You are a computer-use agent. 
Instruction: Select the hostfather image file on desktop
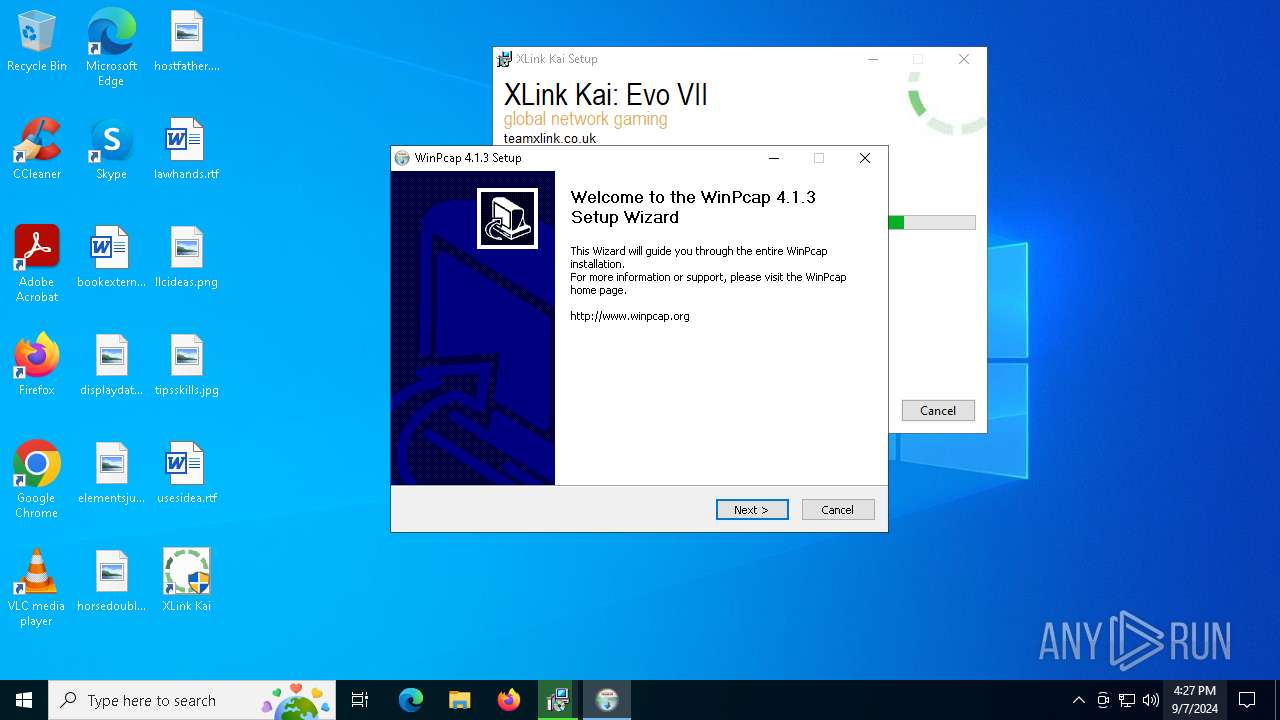pos(186,42)
